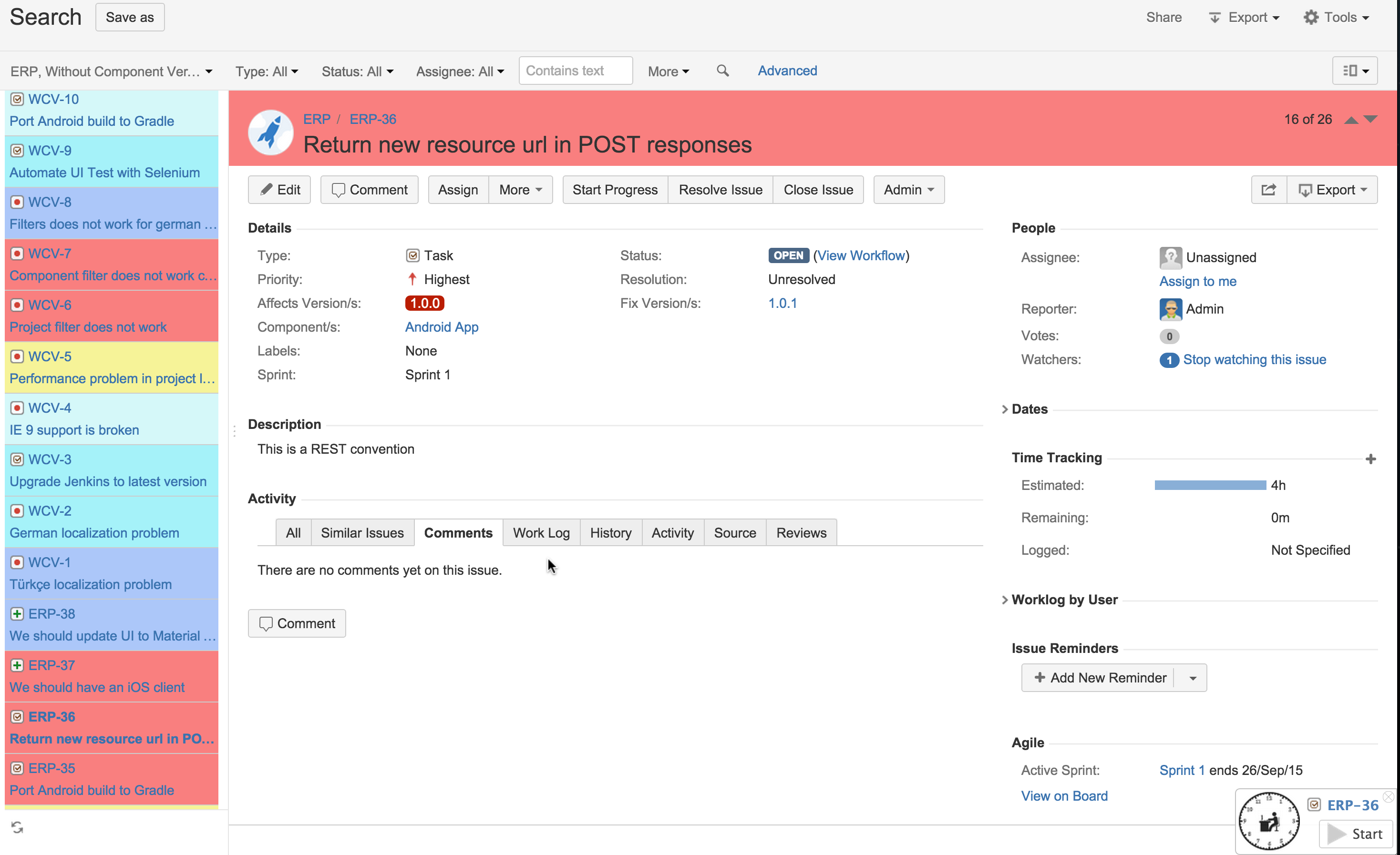The width and height of the screenshot is (1400, 855).
Task: Switch to the Work Log tab
Action: coord(541,532)
